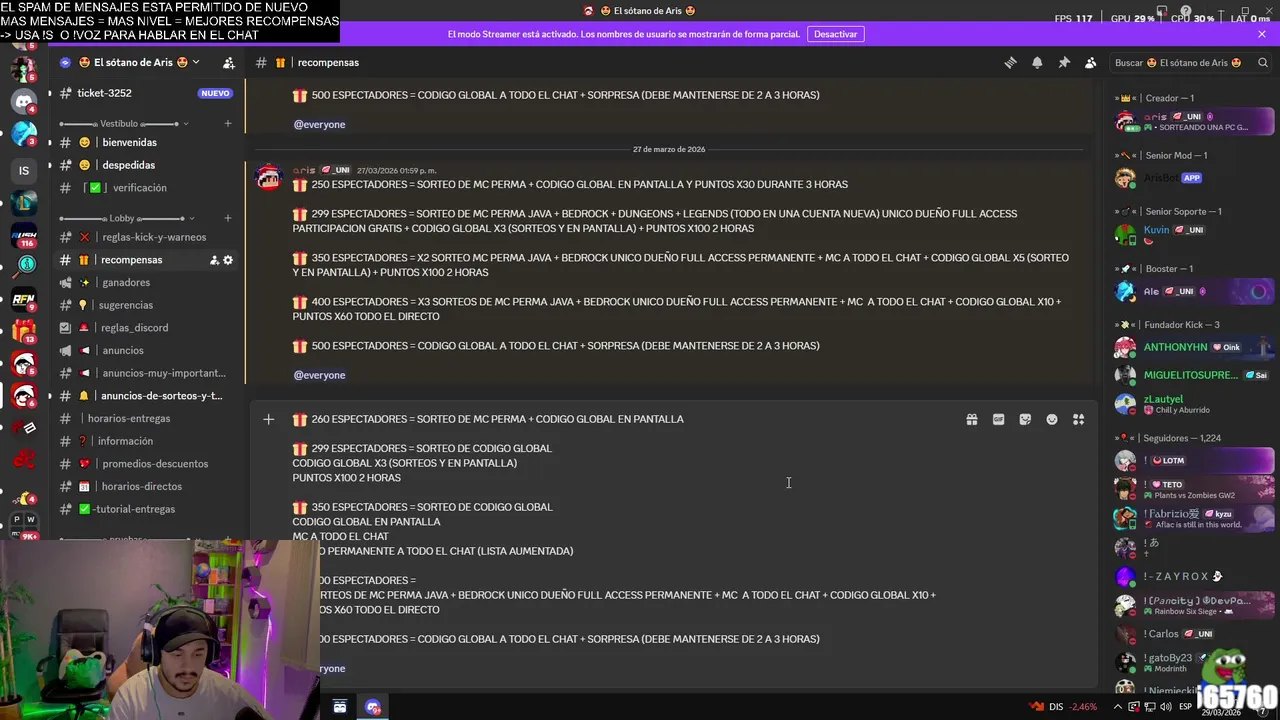Open the reglas_discord channel
This screenshot has height=720, width=1280.
click(147, 328)
